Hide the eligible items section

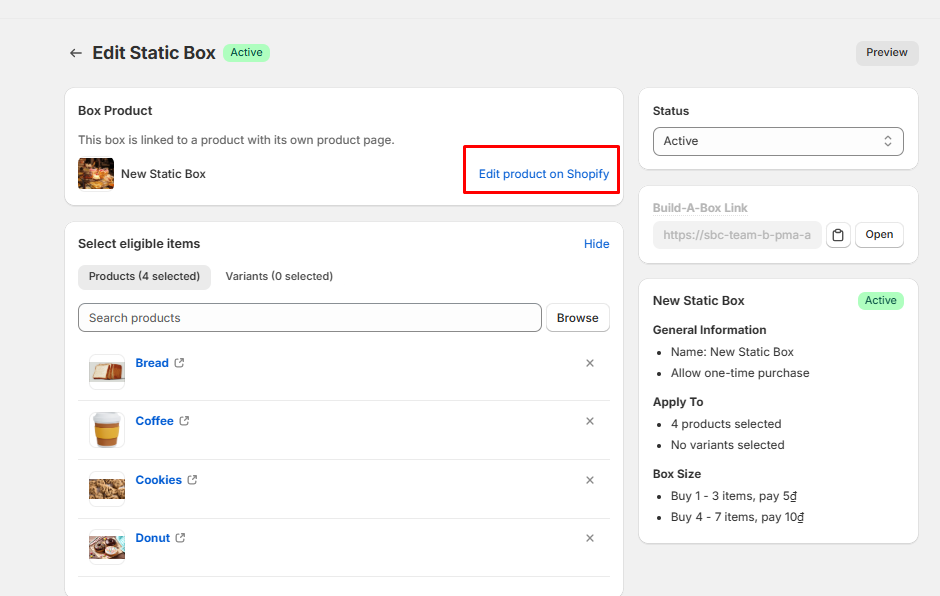[x=596, y=244]
